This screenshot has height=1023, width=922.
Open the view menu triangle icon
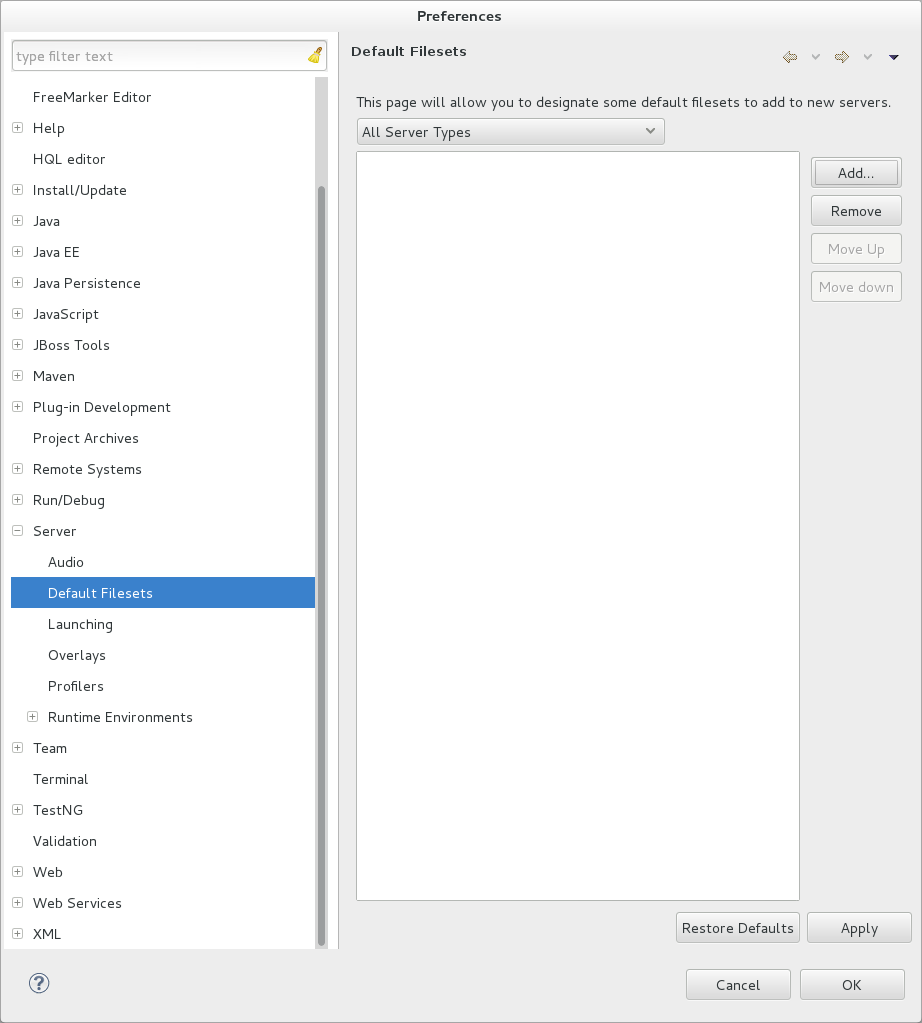pyautogui.click(x=893, y=57)
